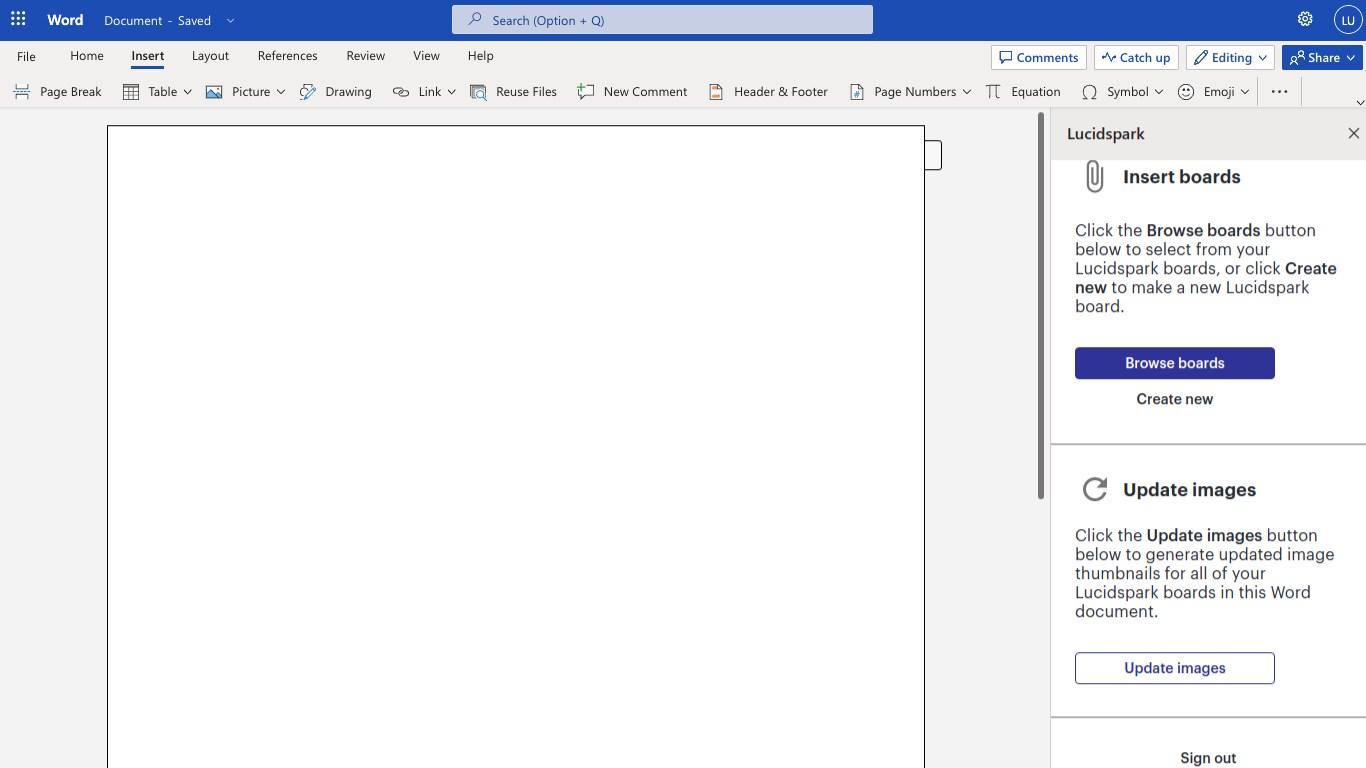
Task: Expand the Link dropdown arrow
Action: pos(451,92)
